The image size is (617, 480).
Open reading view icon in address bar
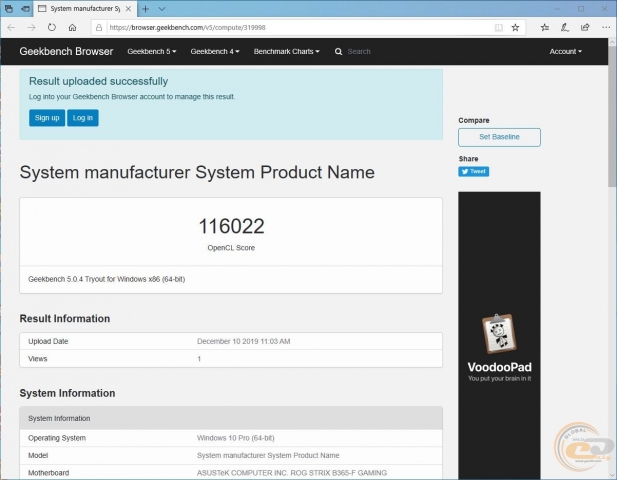[499, 28]
